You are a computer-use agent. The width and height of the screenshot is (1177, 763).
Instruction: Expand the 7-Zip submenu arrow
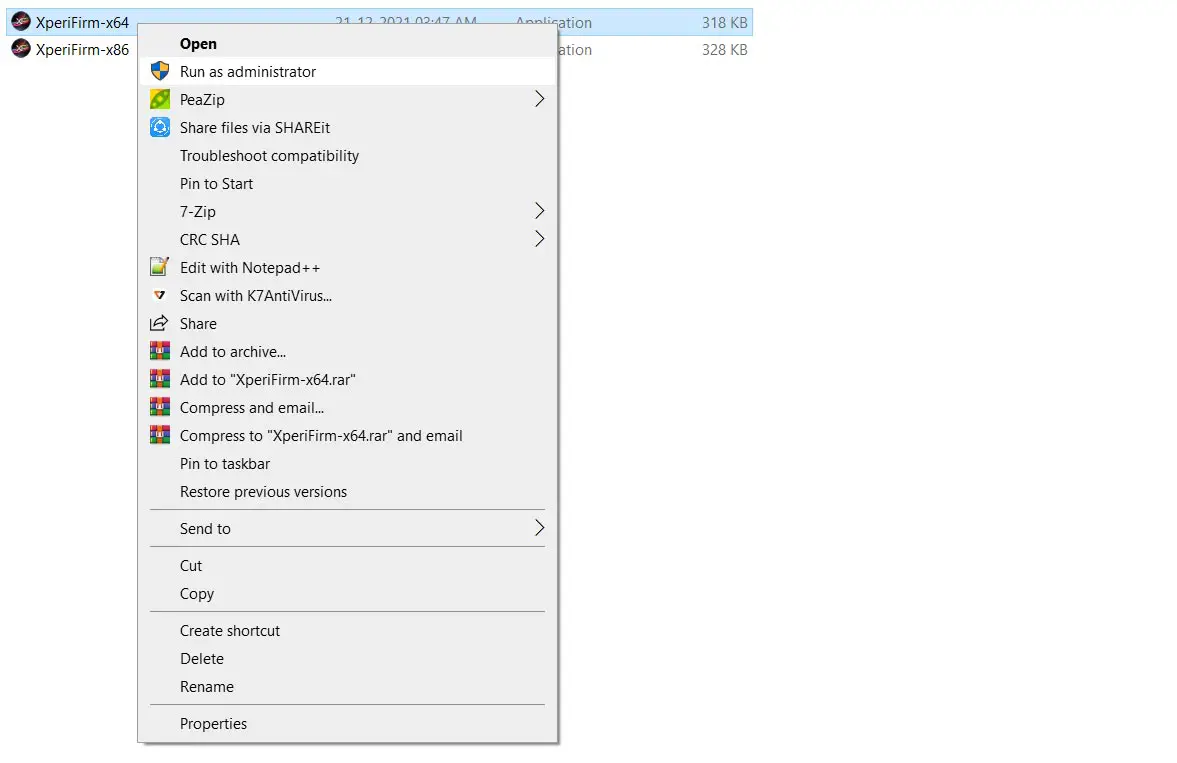click(539, 211)
